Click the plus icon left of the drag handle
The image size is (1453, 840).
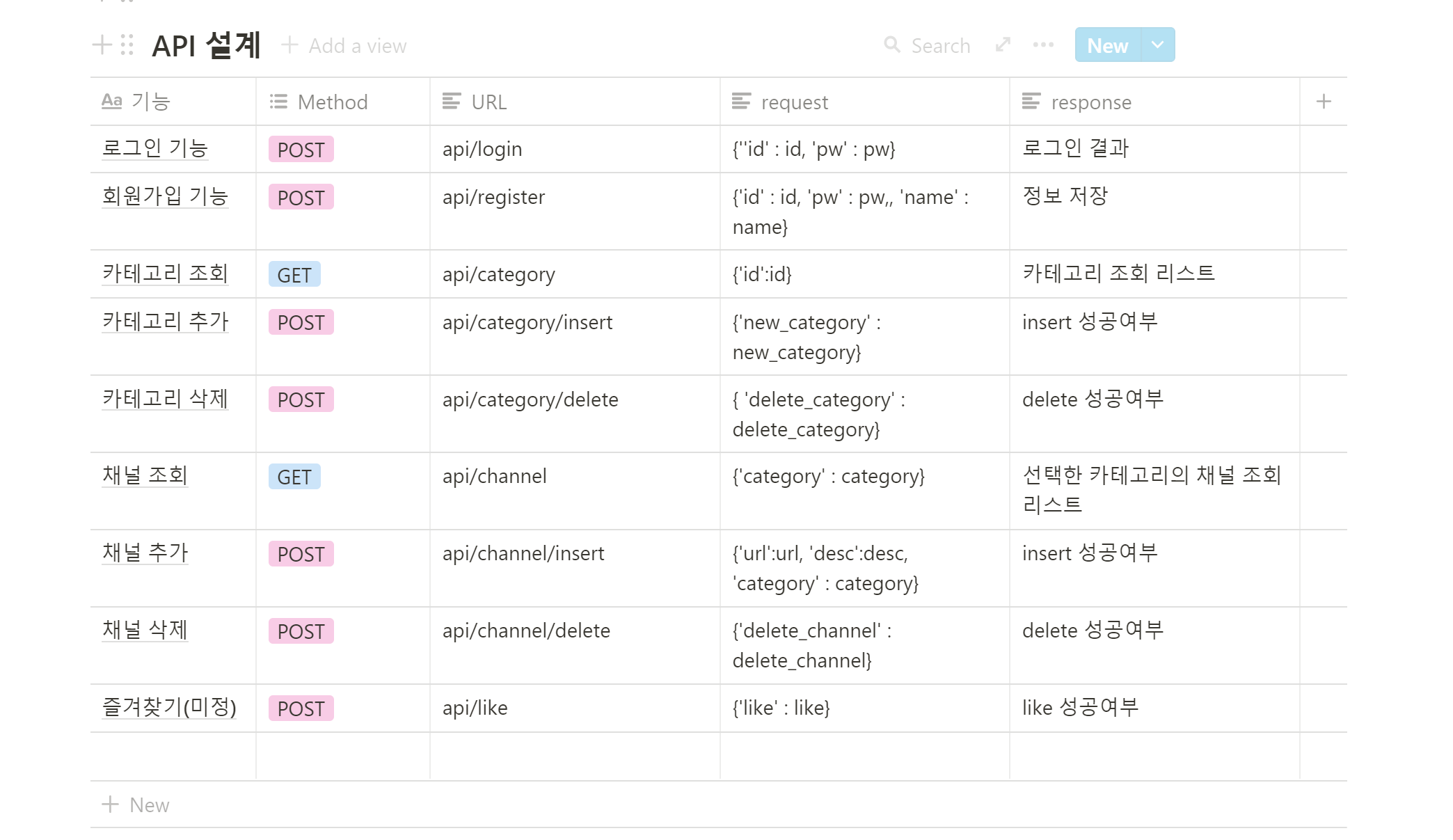pos(102,45)
